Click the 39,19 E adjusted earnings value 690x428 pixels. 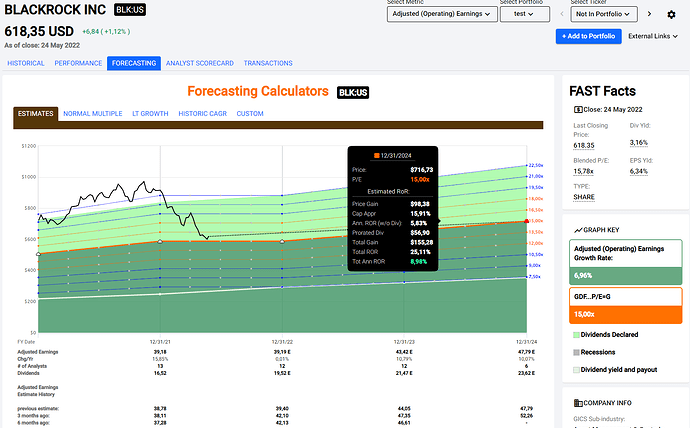282,352
